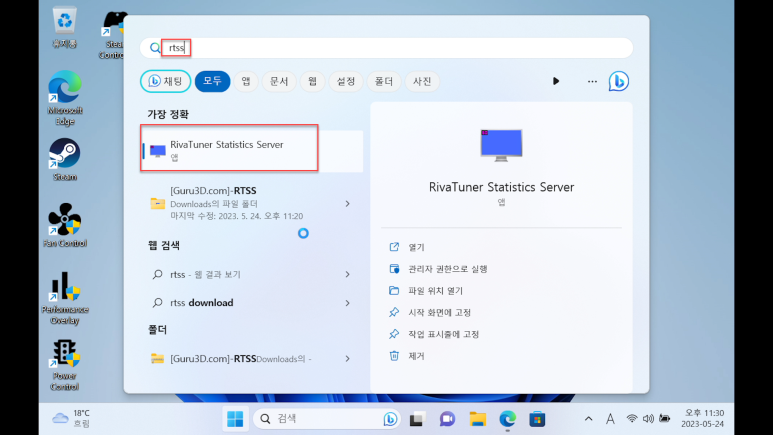
Task: Switch to the 문서 filter tab
Action: tap(279, 81)
